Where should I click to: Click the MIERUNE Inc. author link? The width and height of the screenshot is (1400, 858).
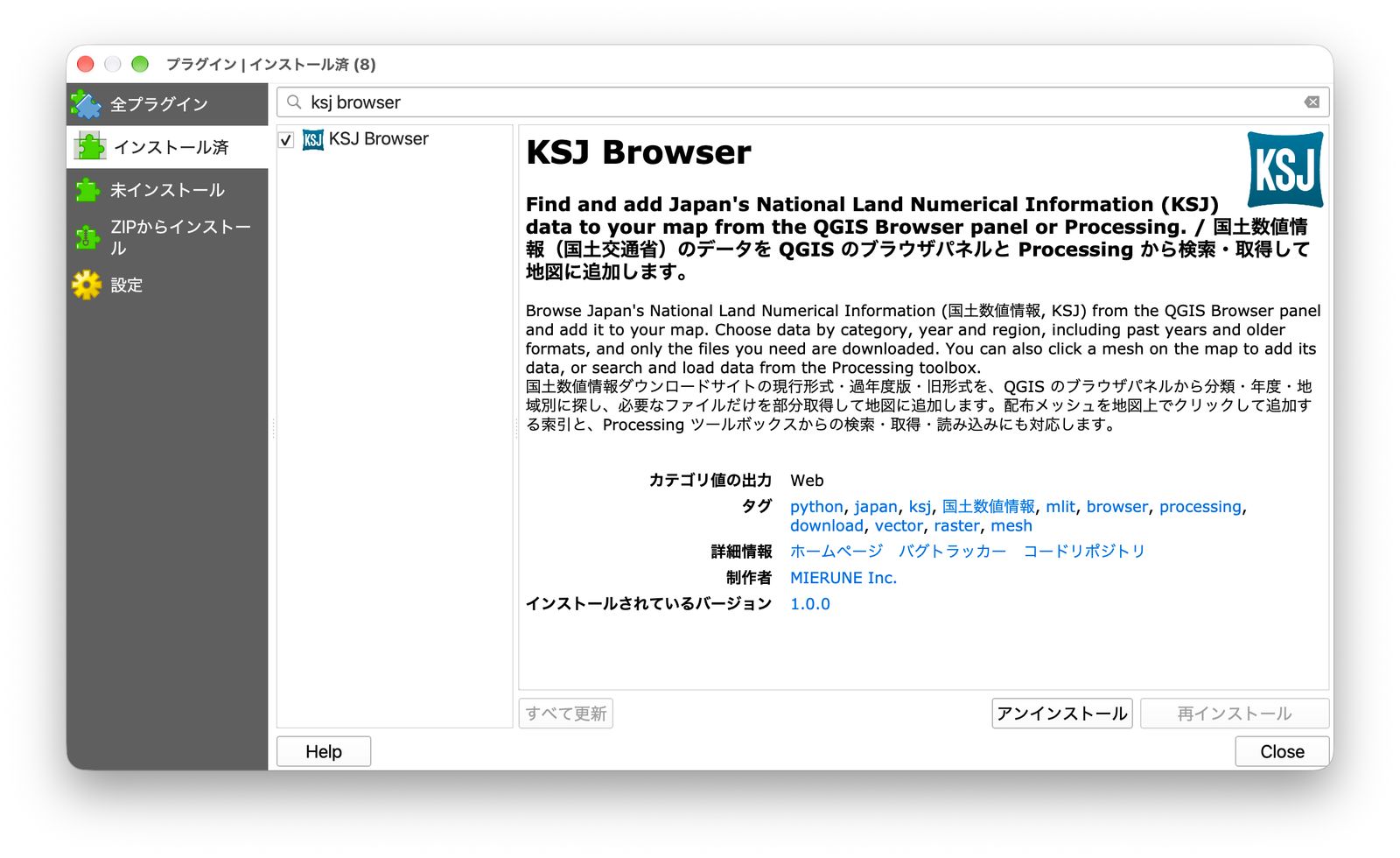tap(843, 578)
